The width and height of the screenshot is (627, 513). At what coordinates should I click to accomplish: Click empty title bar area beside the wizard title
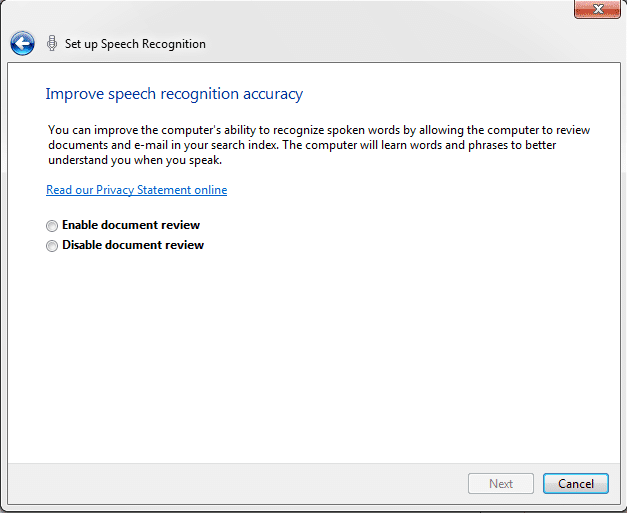[384, 43]
